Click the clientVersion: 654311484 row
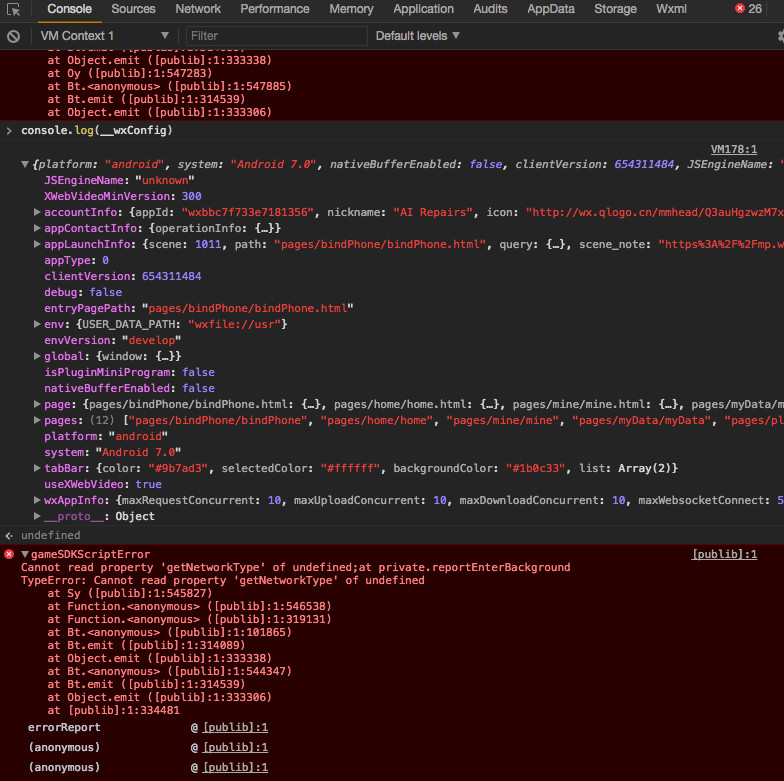Screen dimensions: 784x781 (x=122, y=276)
